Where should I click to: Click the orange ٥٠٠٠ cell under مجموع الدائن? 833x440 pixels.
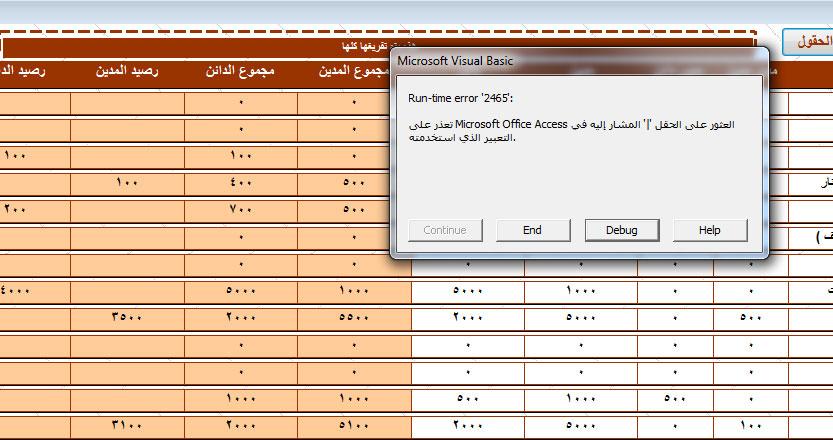[240, 290]
